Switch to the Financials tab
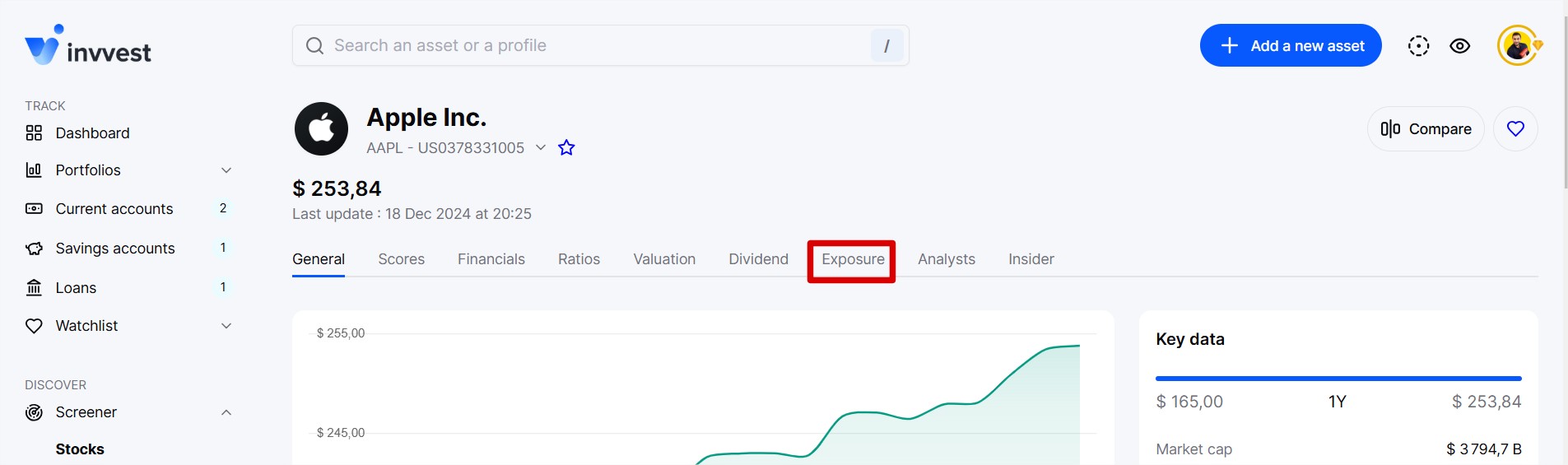 [x=491, y=259]
